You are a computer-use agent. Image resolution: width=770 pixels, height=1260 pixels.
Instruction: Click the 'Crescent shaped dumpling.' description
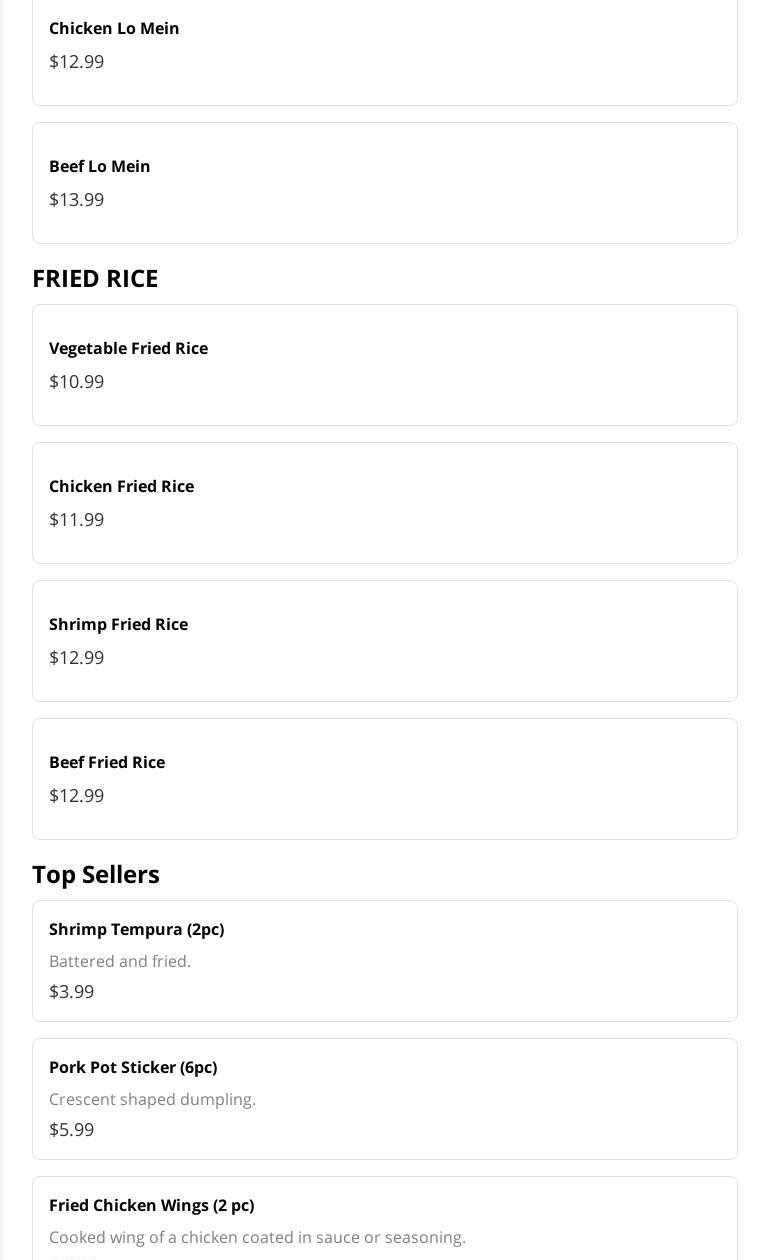(x=152, y=1099)
